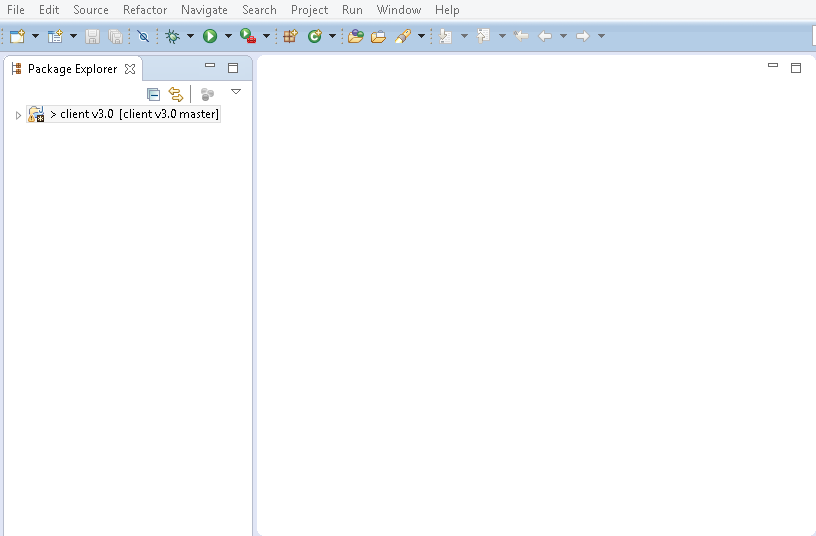Open the Help menu
The height and width of the screenshot is (536, 816).
click(447, 10)
